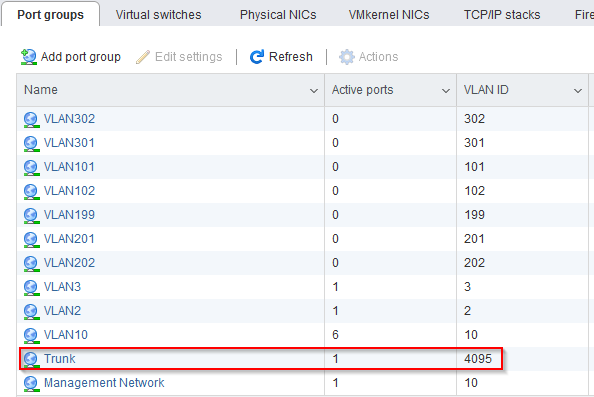Open the VLAN301 port group link
594x397 pixels.
[69, 143]
